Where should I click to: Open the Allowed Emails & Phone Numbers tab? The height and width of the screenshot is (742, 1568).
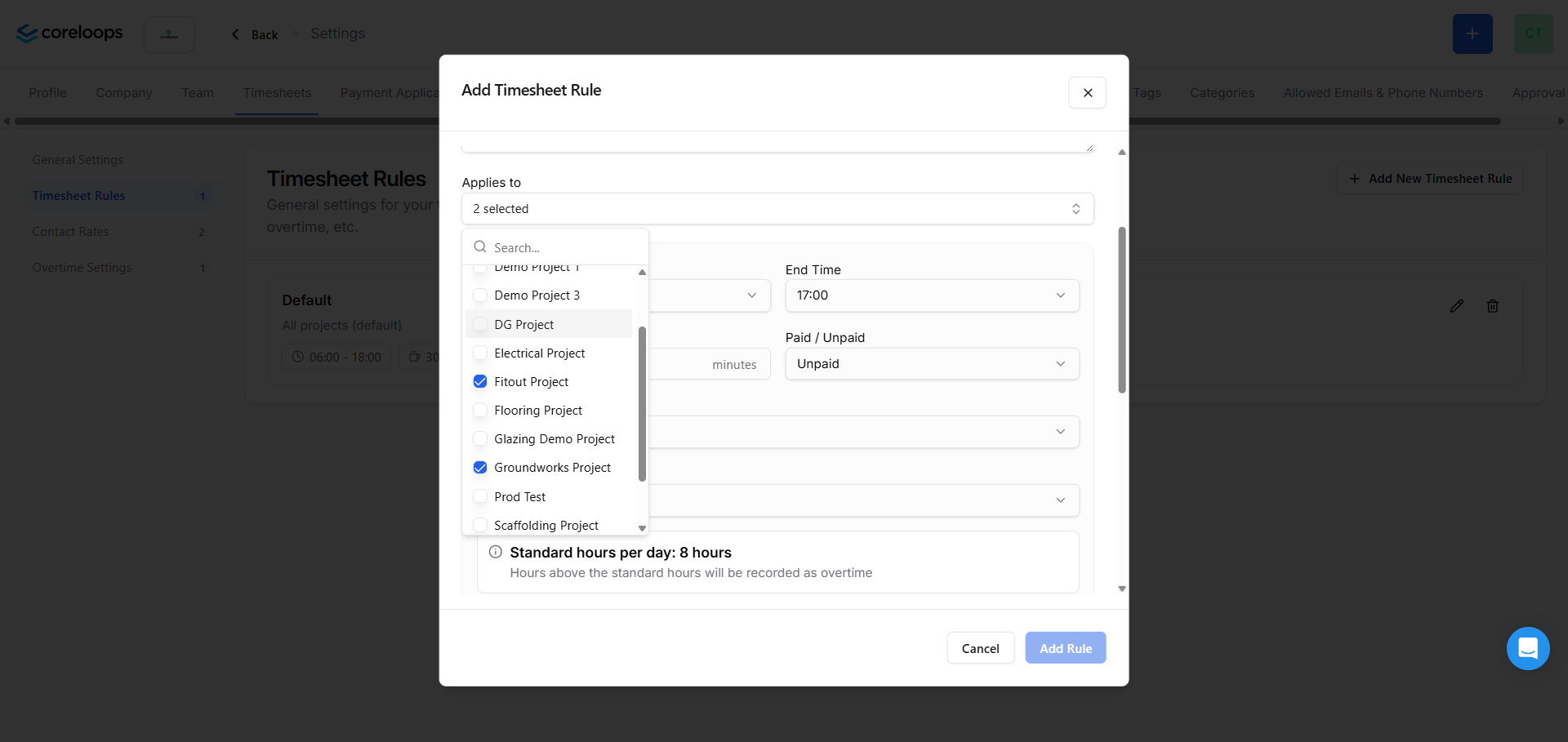pyautogui.click(x=1383, y=93)
